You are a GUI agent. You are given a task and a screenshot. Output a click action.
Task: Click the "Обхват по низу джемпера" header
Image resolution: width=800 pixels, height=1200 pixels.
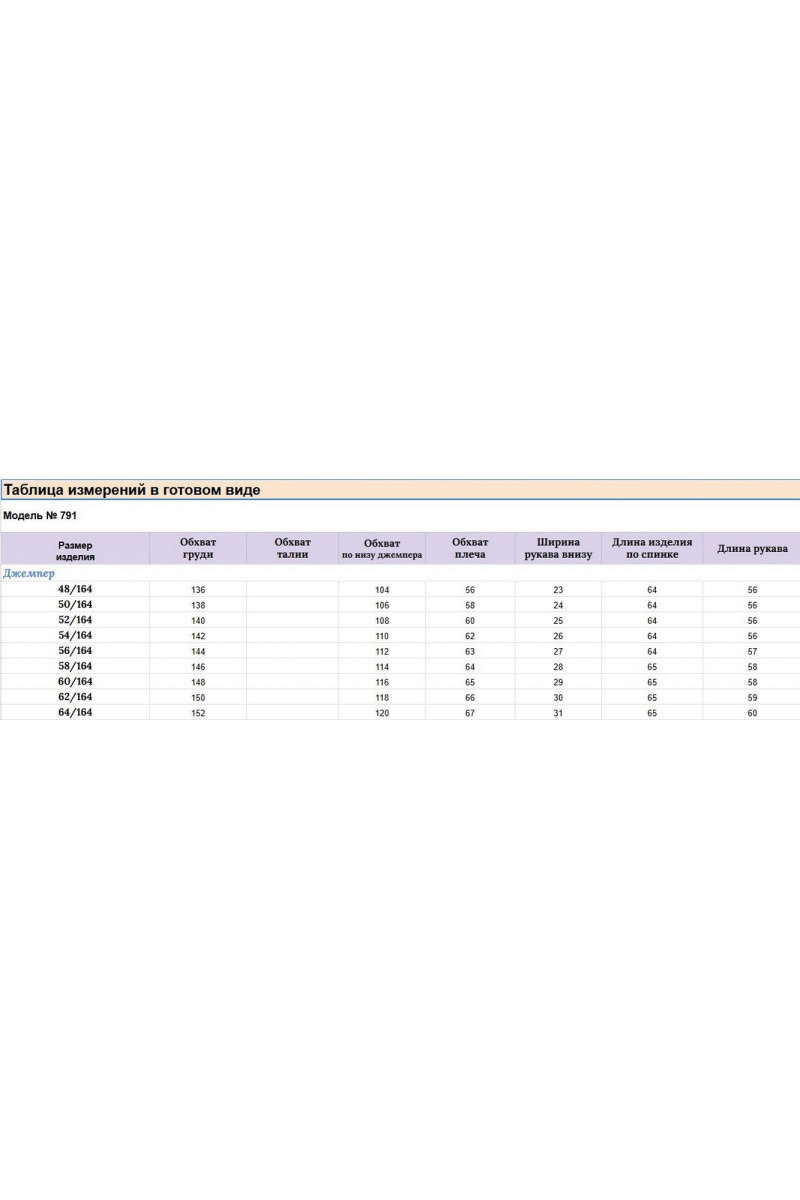(x=382, y=548)
